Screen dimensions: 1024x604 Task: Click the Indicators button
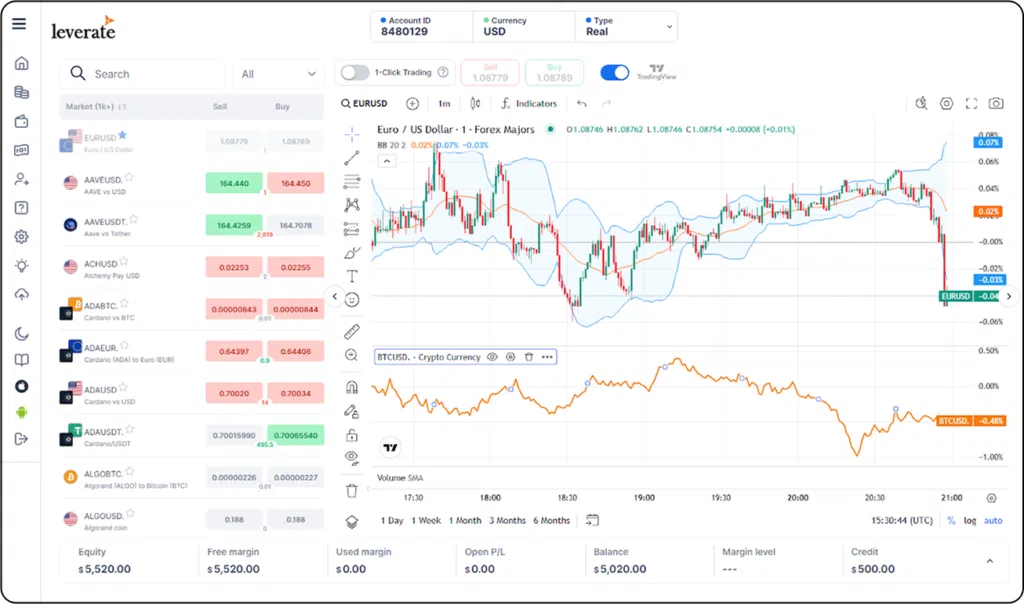coord(529,103)
